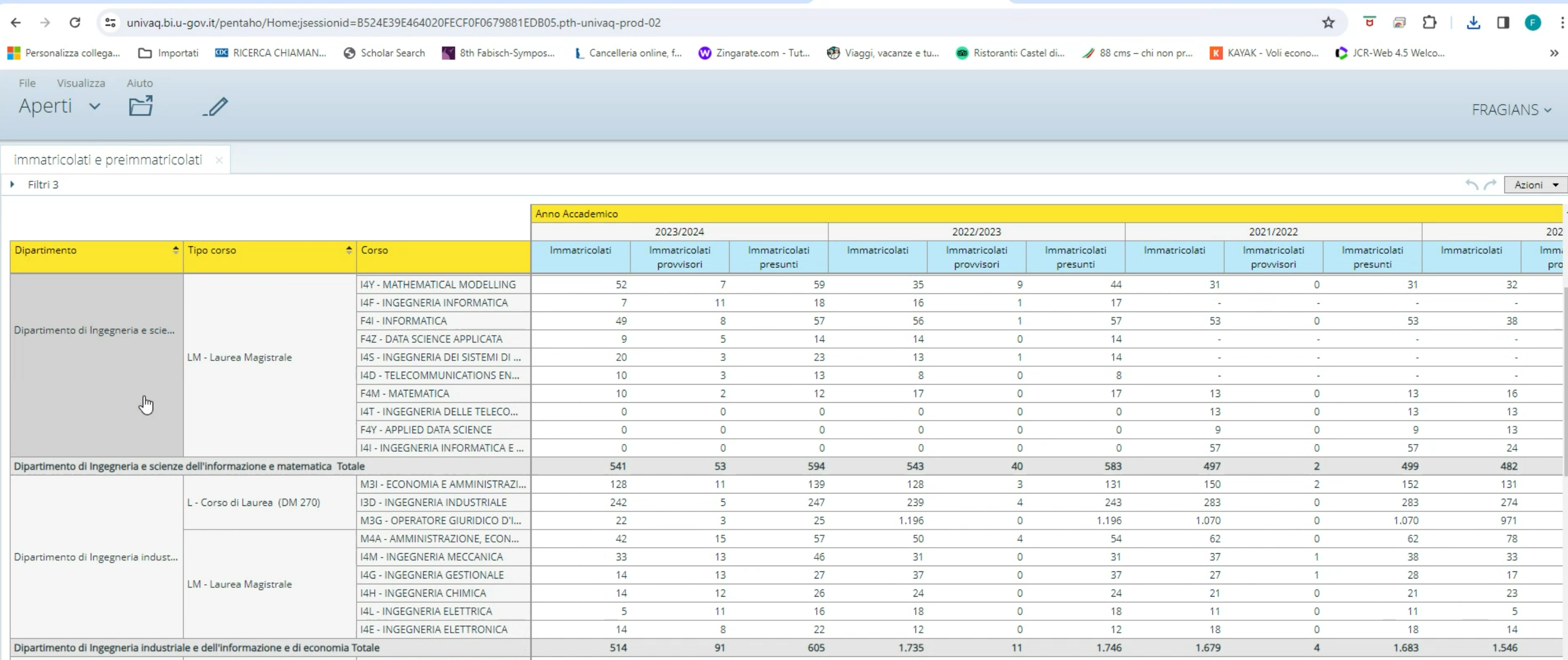Viewport: 1568px width, 660px height.
Task: Click the redo arrow icon
Action: 1490,185
